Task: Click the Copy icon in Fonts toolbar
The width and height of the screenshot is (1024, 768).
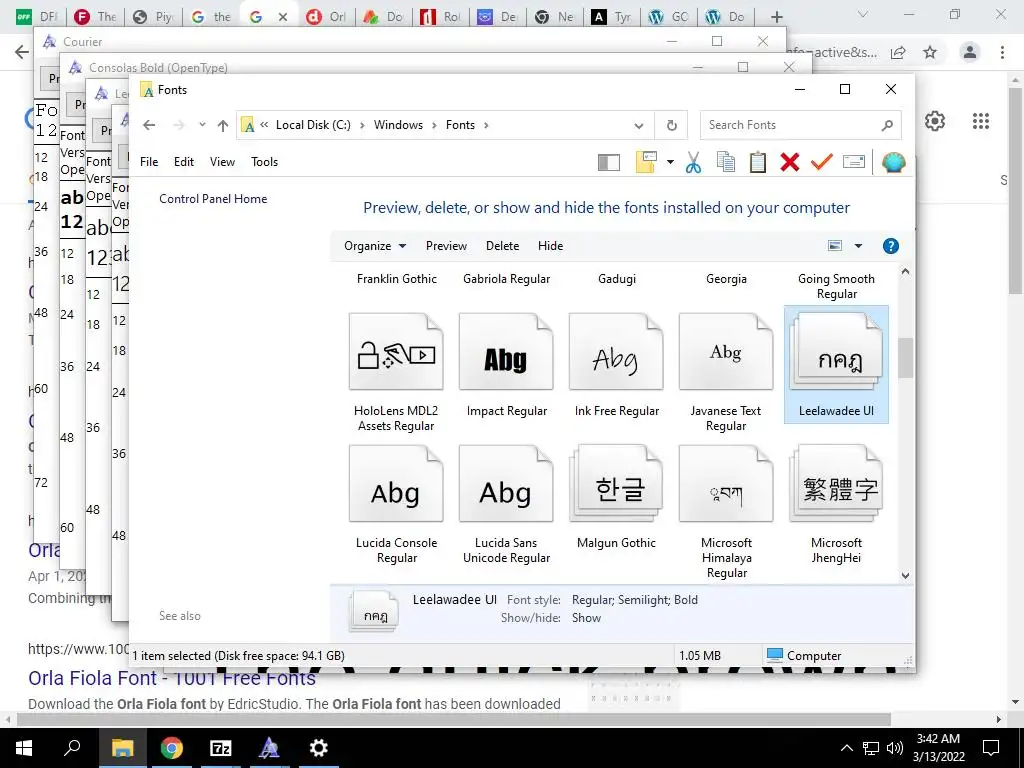Action: (726, 162)
